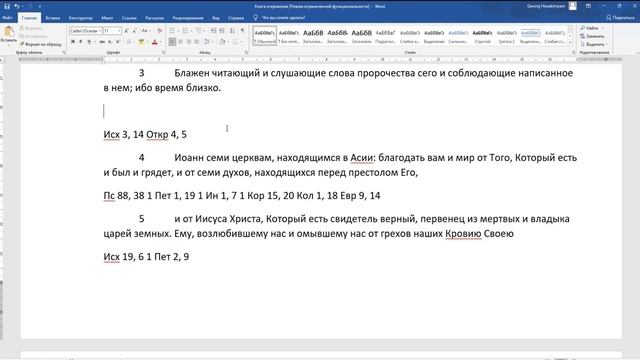Apply the No Spacing style
640x360 pixels.
pyautogui.click(x=289, y=36)
